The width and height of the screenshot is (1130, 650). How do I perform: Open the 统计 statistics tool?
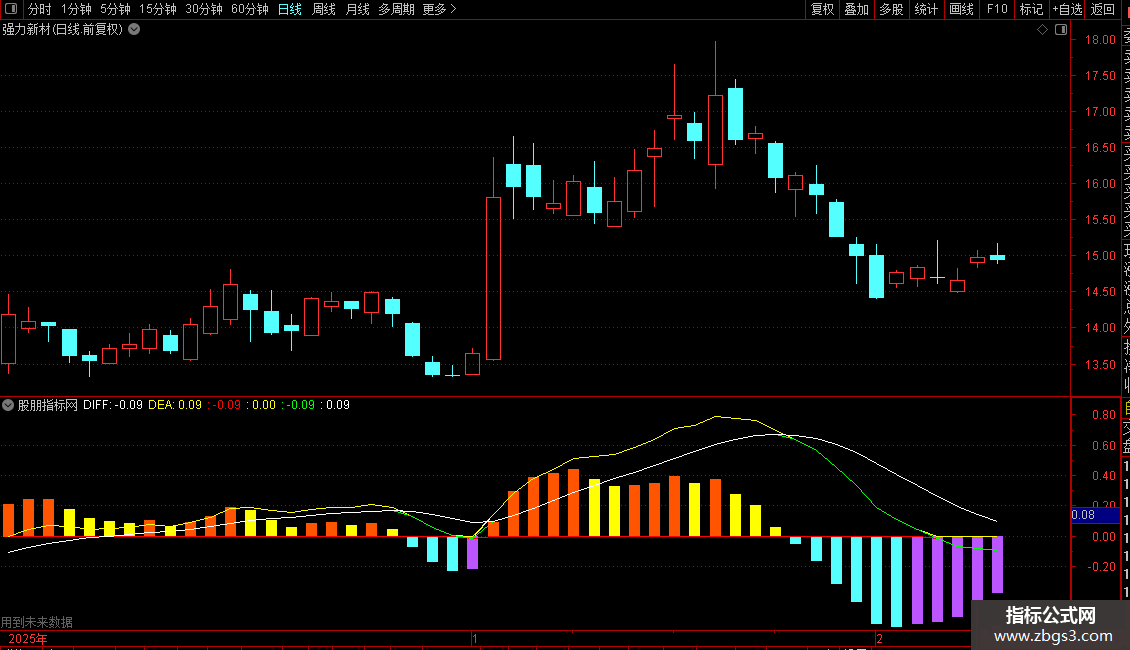pos(926,9)
